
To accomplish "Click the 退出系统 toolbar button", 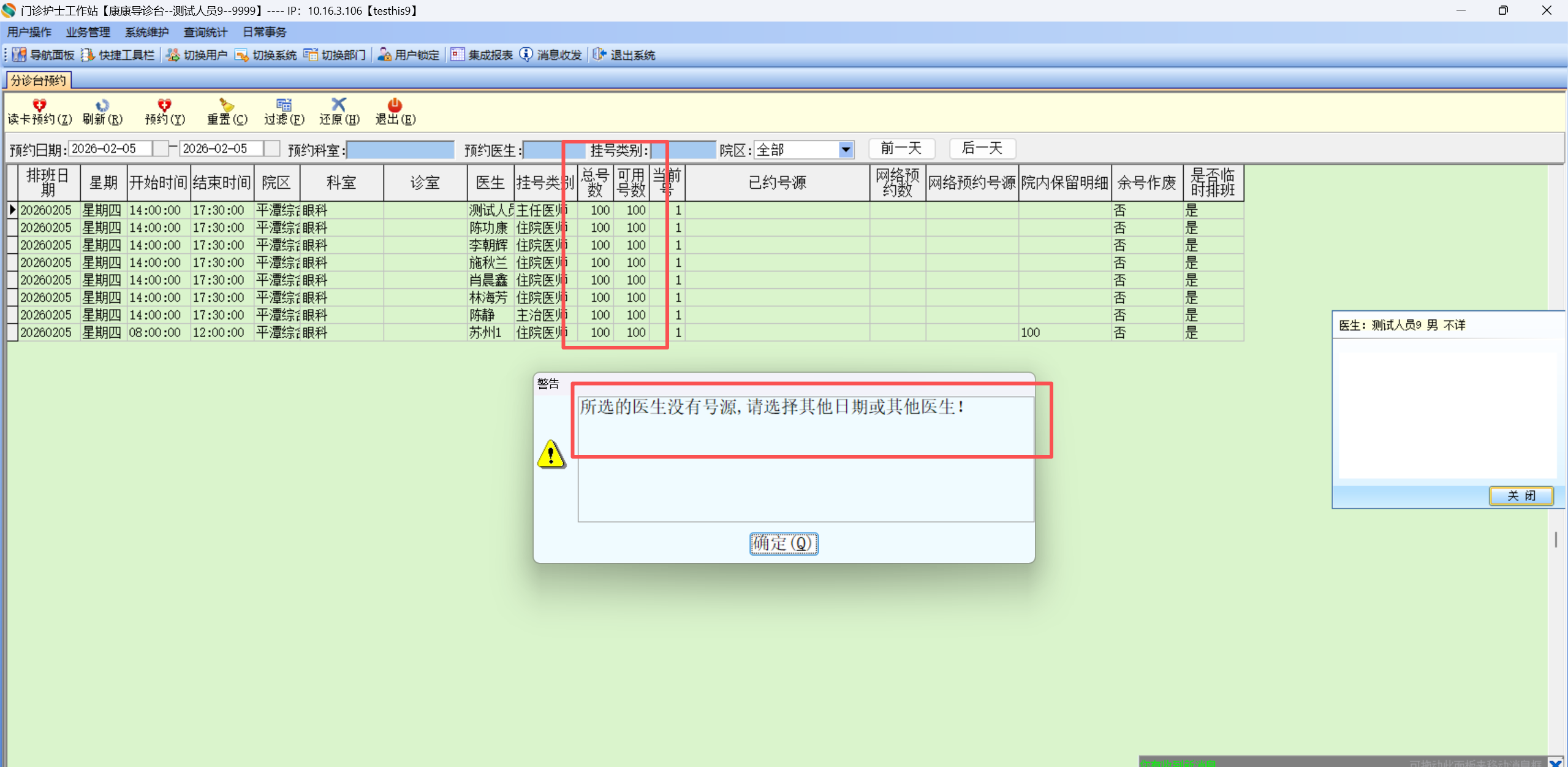I will click(x=625, y=55).
